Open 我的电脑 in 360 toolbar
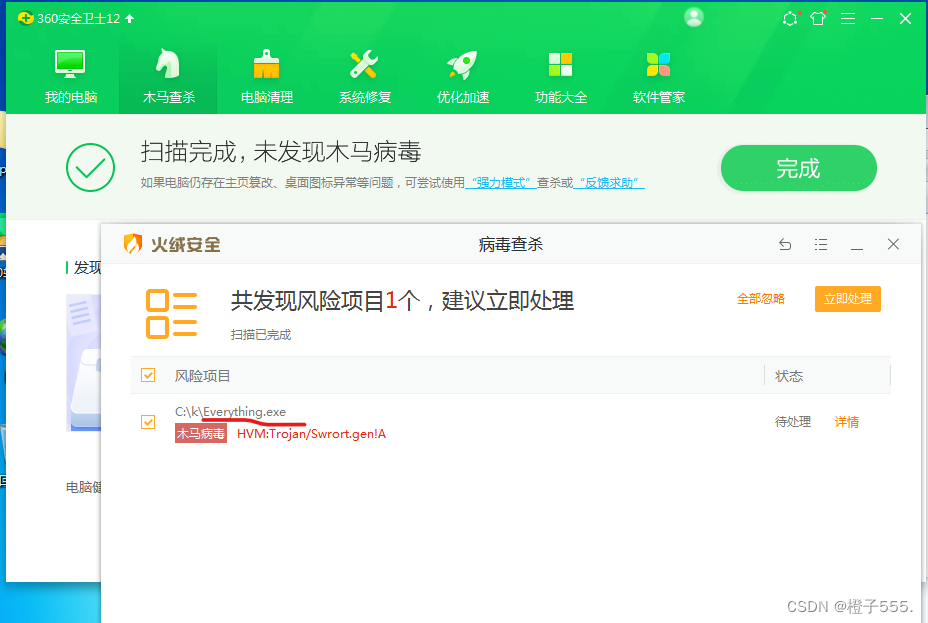The width and height of the screenshot is (928, 623). [70, 77]
